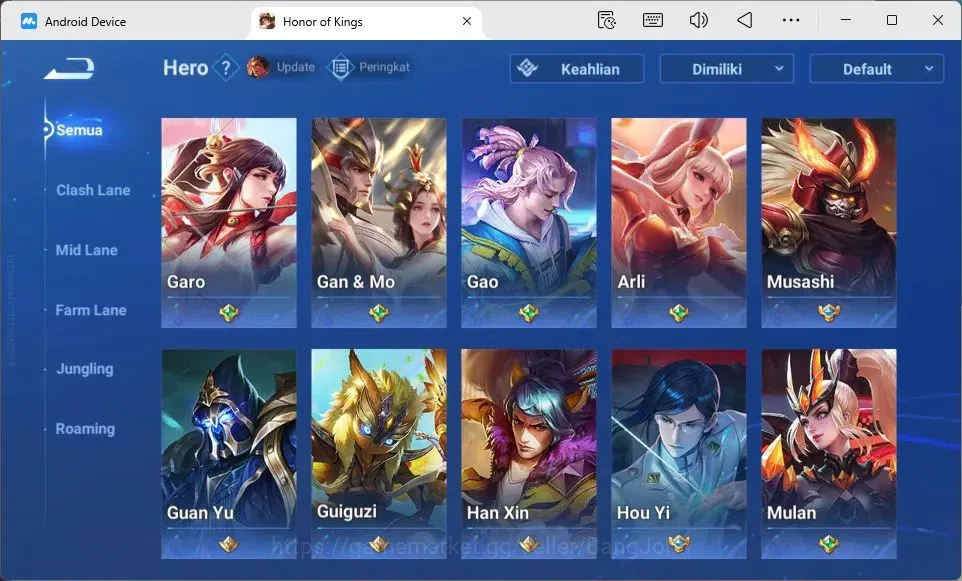Click the volume speaker icon

pos(698,20)
